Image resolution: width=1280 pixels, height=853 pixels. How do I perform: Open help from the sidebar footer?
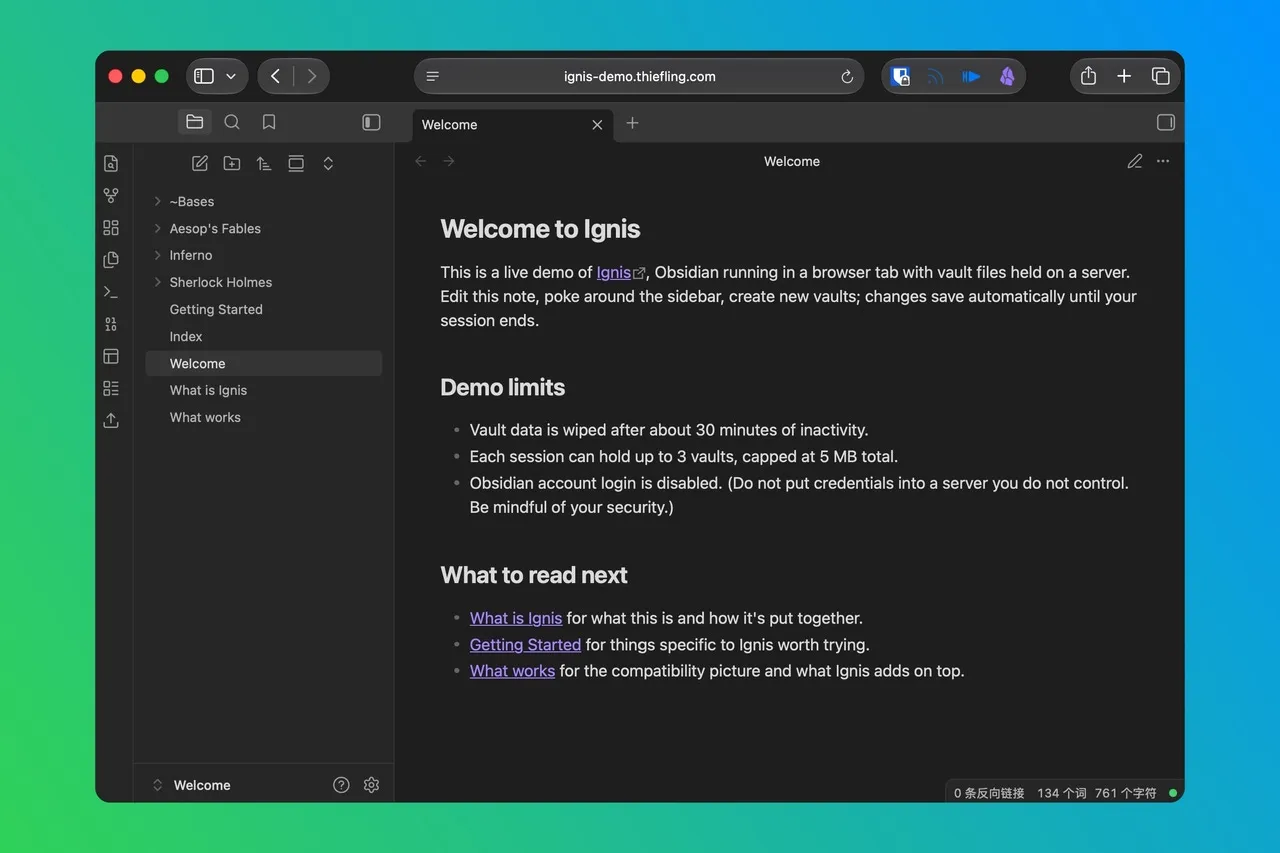click(341, 785)
